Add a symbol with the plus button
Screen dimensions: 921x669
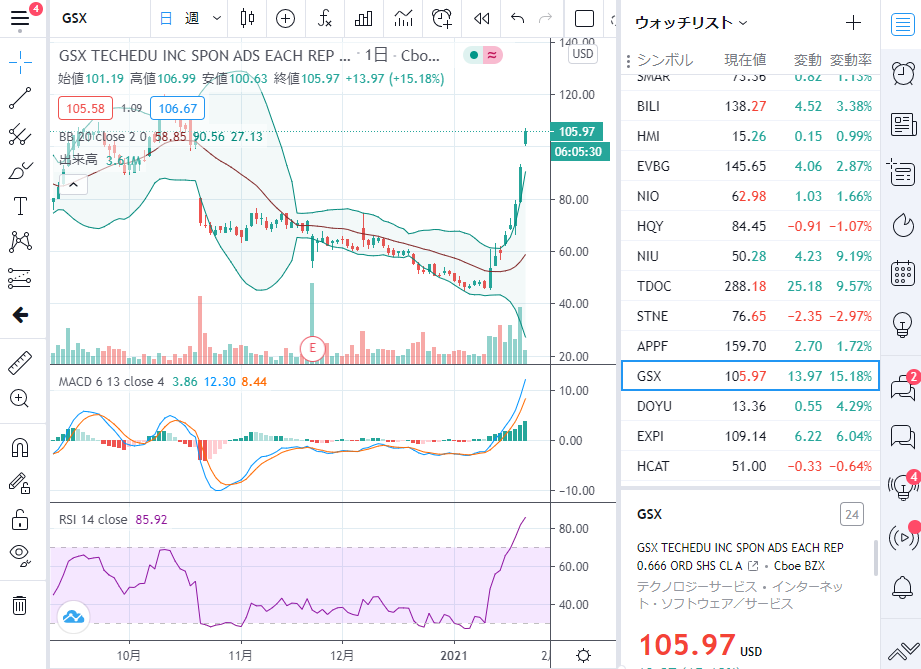pos(853,23)
